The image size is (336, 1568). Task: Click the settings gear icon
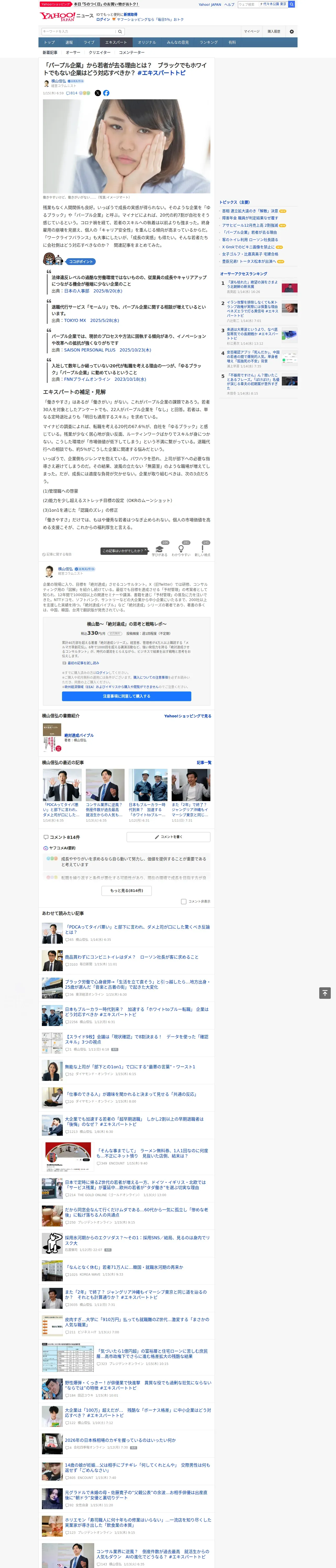292,31
